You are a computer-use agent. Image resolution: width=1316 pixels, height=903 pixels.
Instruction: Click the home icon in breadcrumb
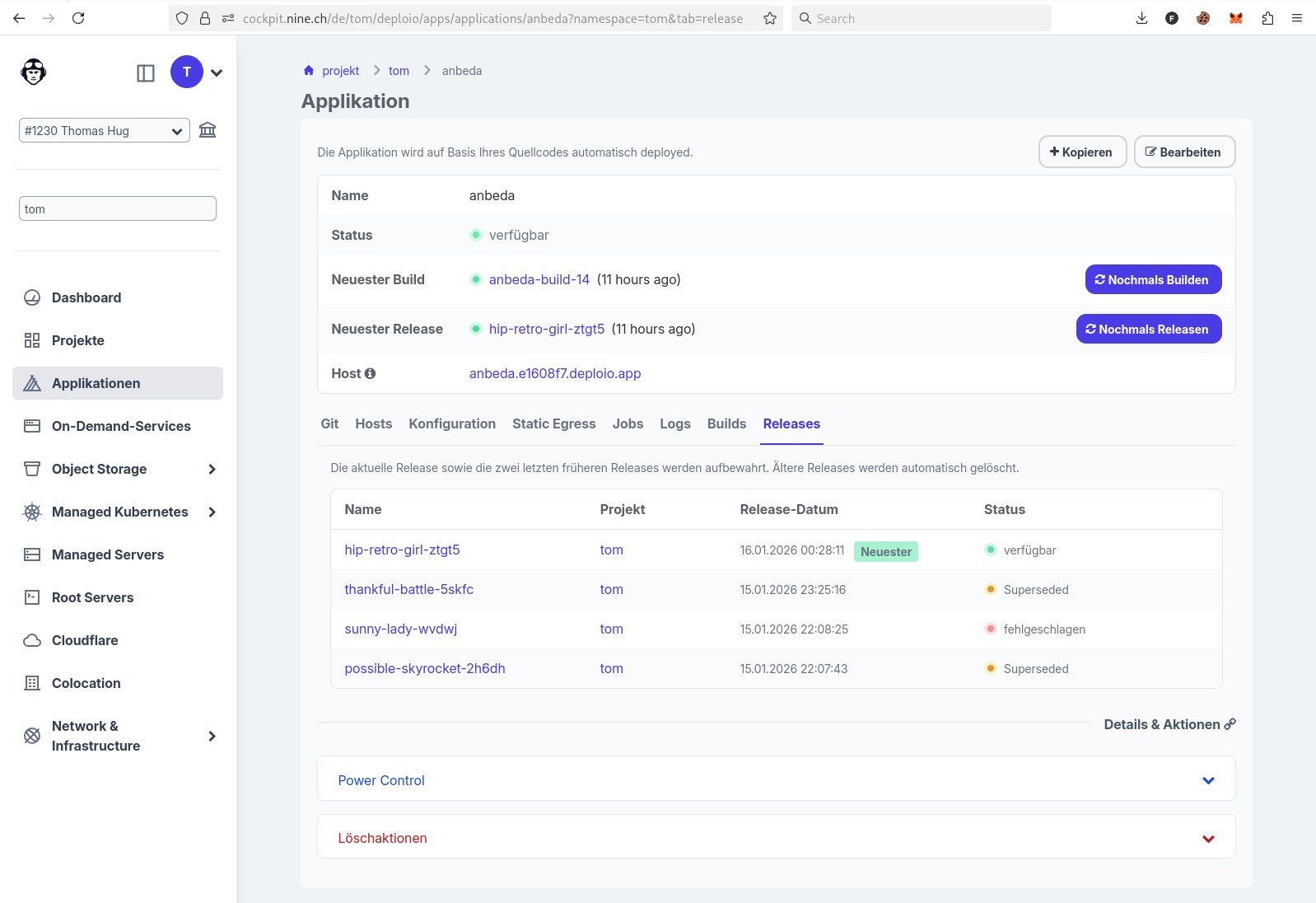309,71
